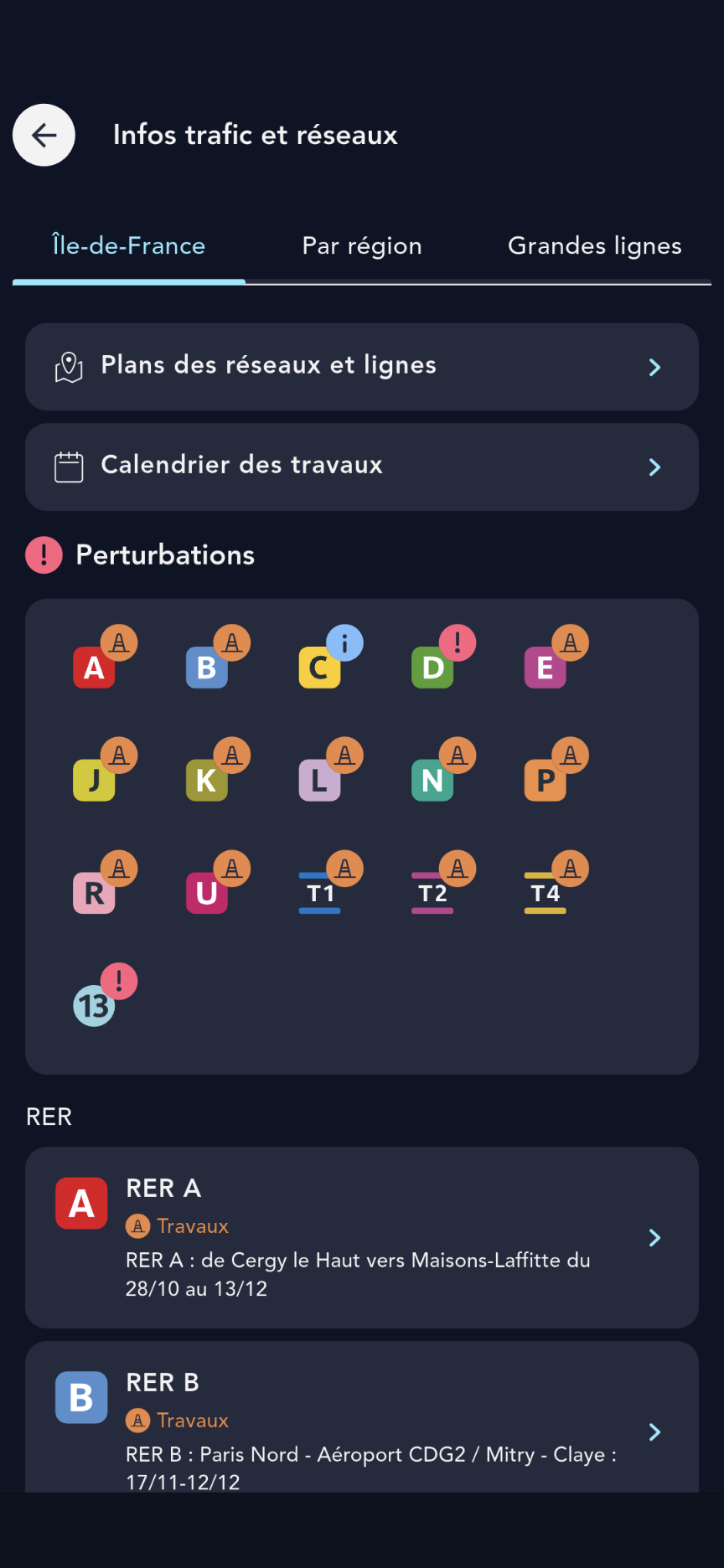
Task: Tap metro line 13 icon
Action: point(95,1005)
